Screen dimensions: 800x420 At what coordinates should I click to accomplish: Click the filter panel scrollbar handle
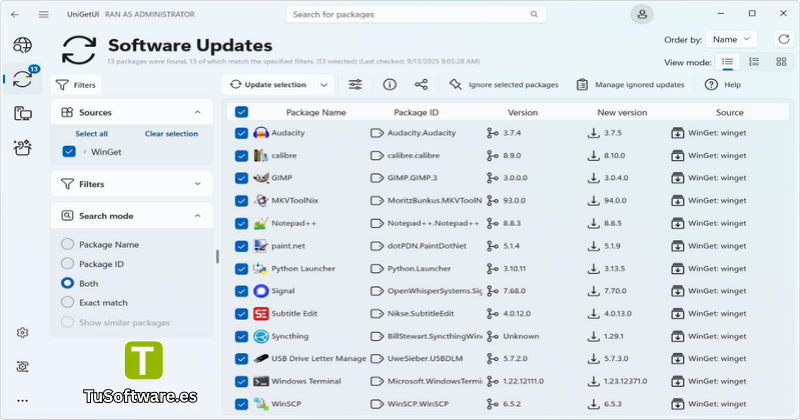click(x=217, y=257)
